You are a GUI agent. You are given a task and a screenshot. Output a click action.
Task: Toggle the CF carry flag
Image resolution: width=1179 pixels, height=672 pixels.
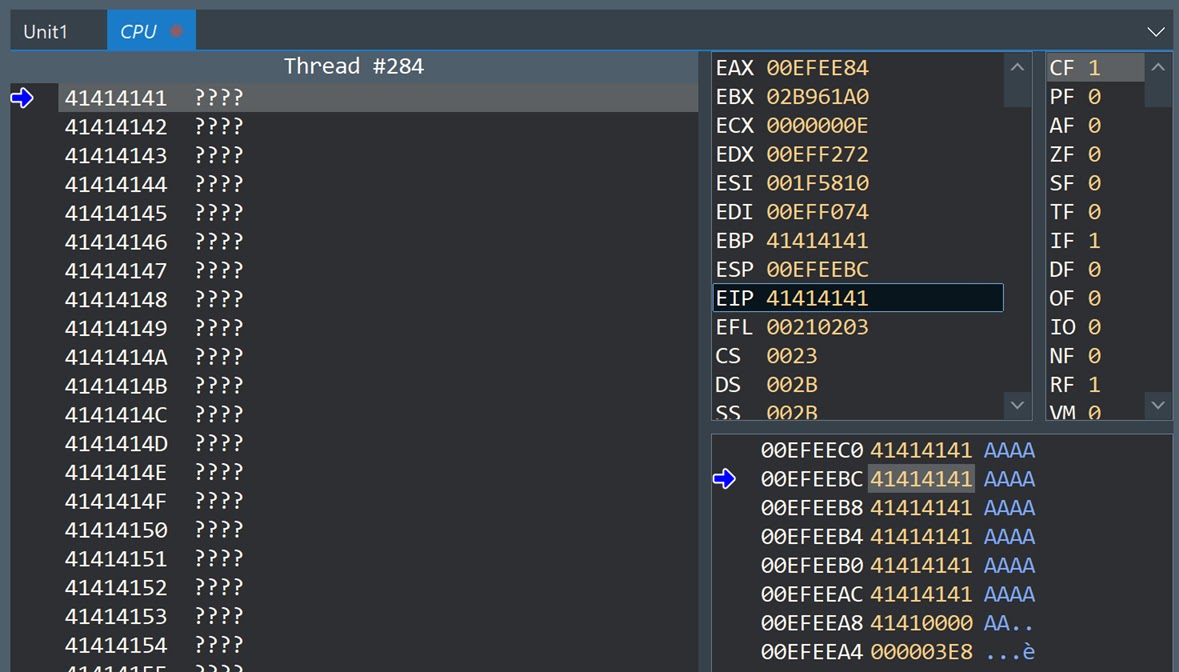[x=1096, y=68]
